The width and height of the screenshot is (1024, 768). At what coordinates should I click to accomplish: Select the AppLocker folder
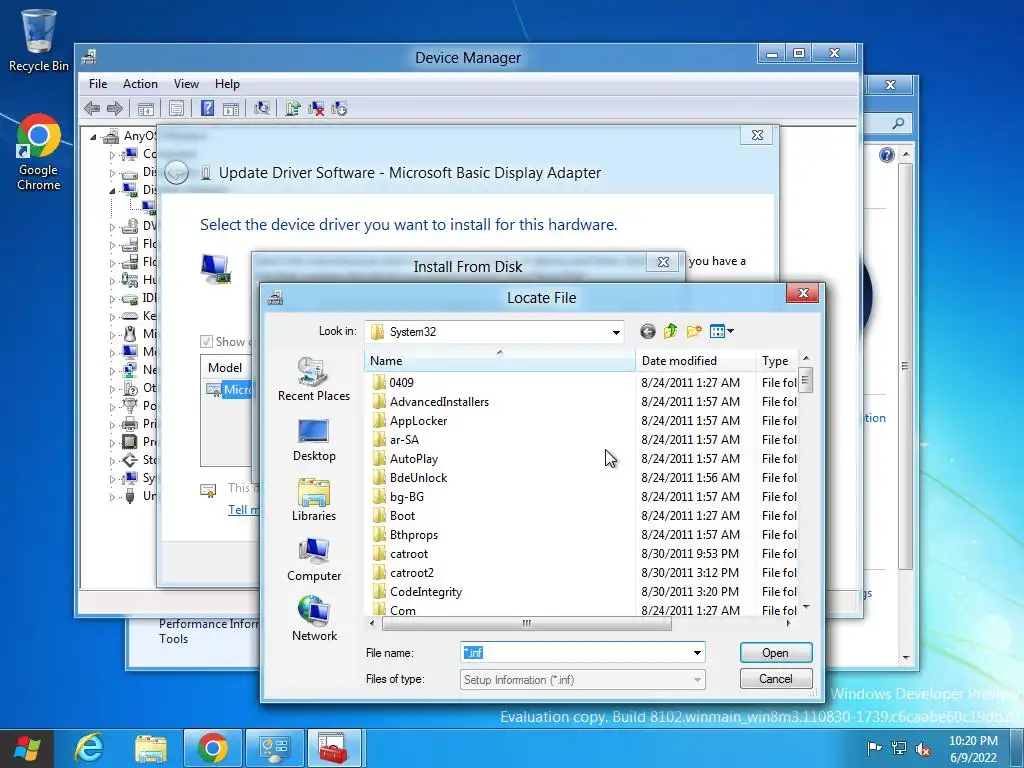click(418, 421)
